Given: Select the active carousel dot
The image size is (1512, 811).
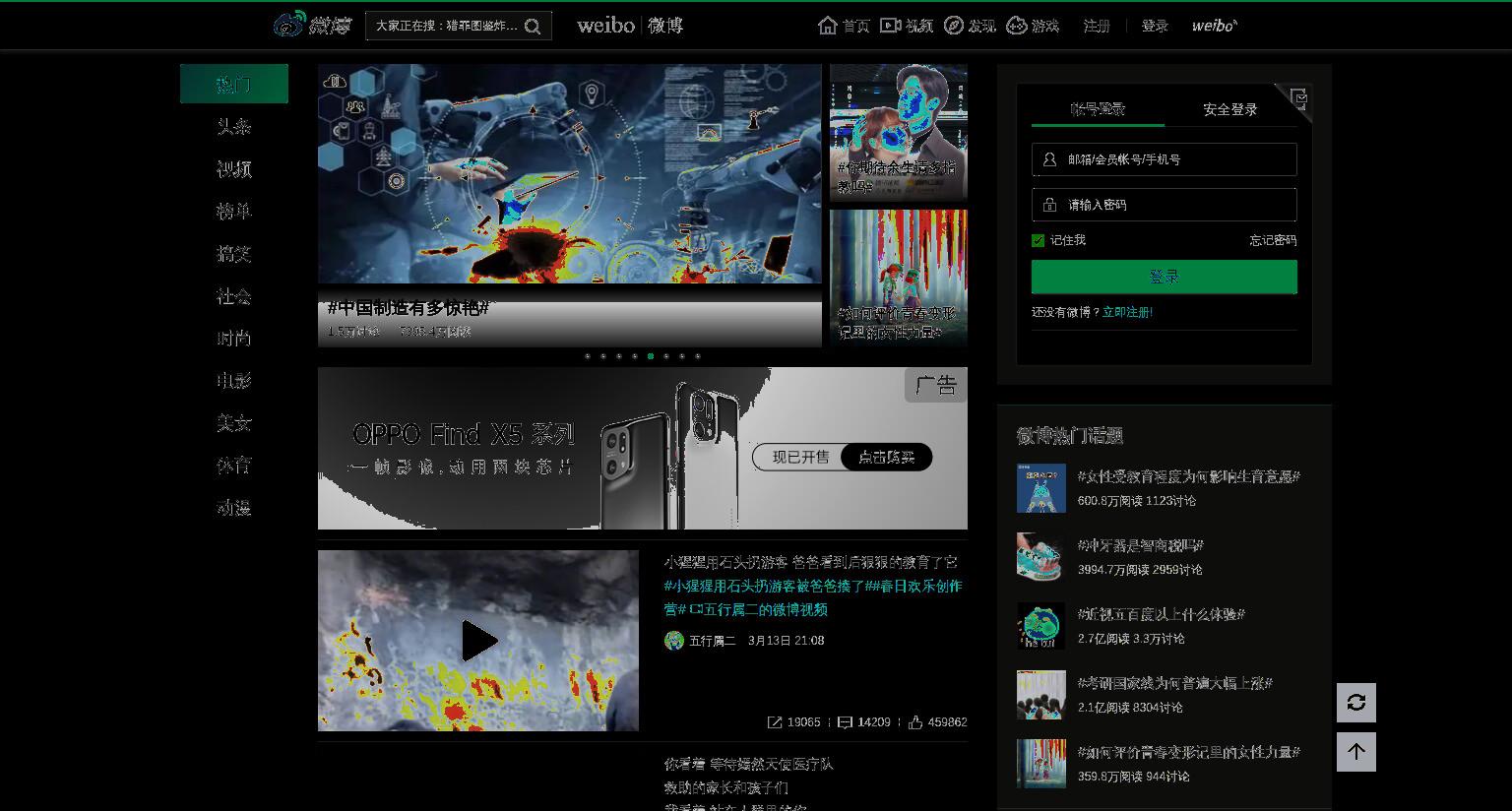Looking at the screenshot, I should pyautogui.click(x=651, y=356).
